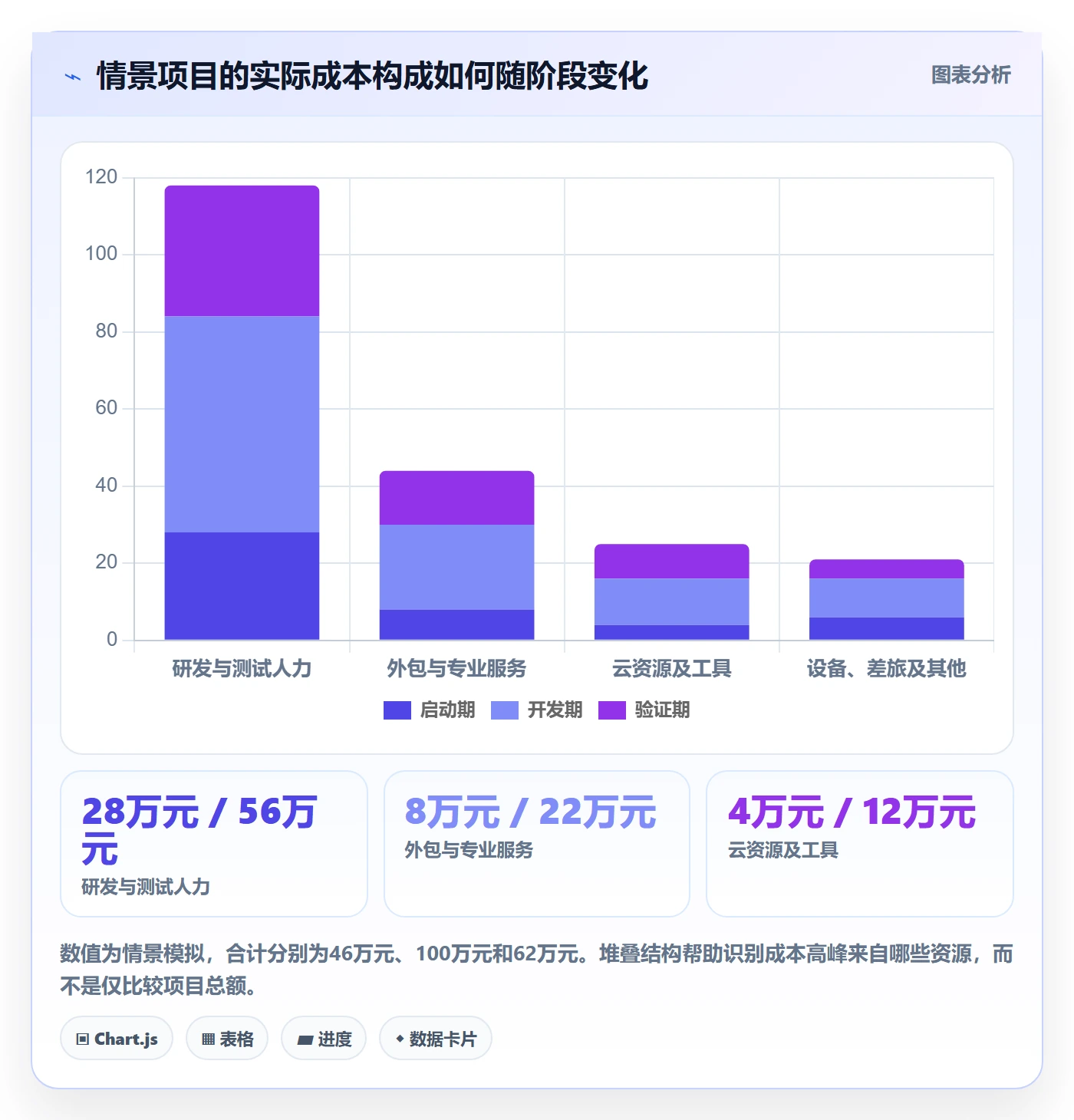Screen dimensions: 1074x1120
Task: Click the 图表分析 label in header
Action: click(970, 75)
